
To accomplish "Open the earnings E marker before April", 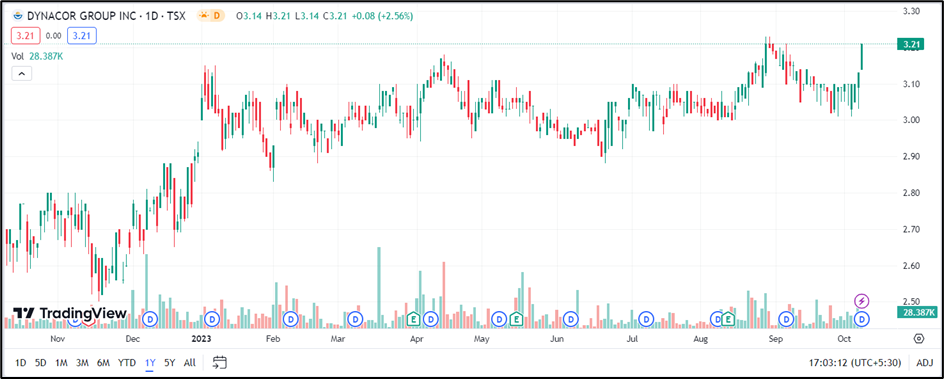I will [414, 318].
